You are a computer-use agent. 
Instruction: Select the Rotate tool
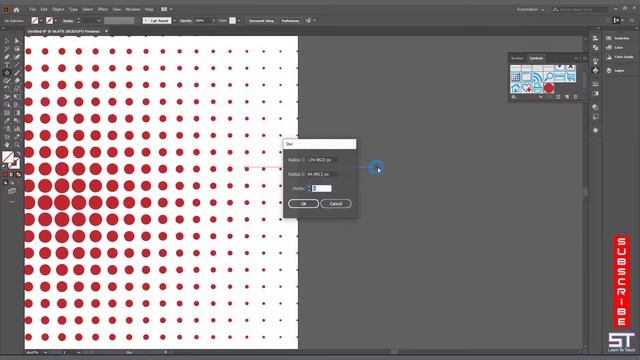pos(7,88)
